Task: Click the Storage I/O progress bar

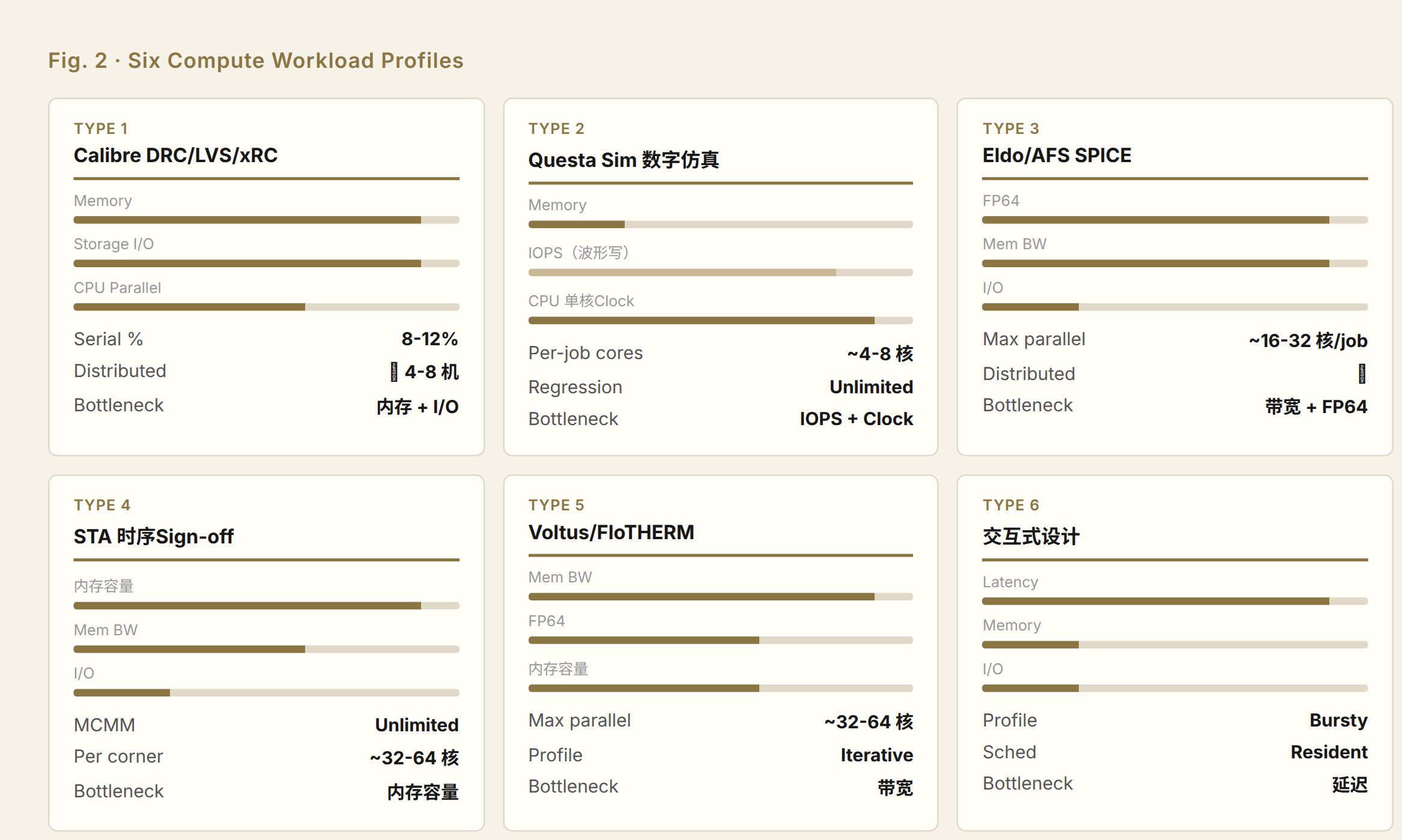Action: (266, 263)
